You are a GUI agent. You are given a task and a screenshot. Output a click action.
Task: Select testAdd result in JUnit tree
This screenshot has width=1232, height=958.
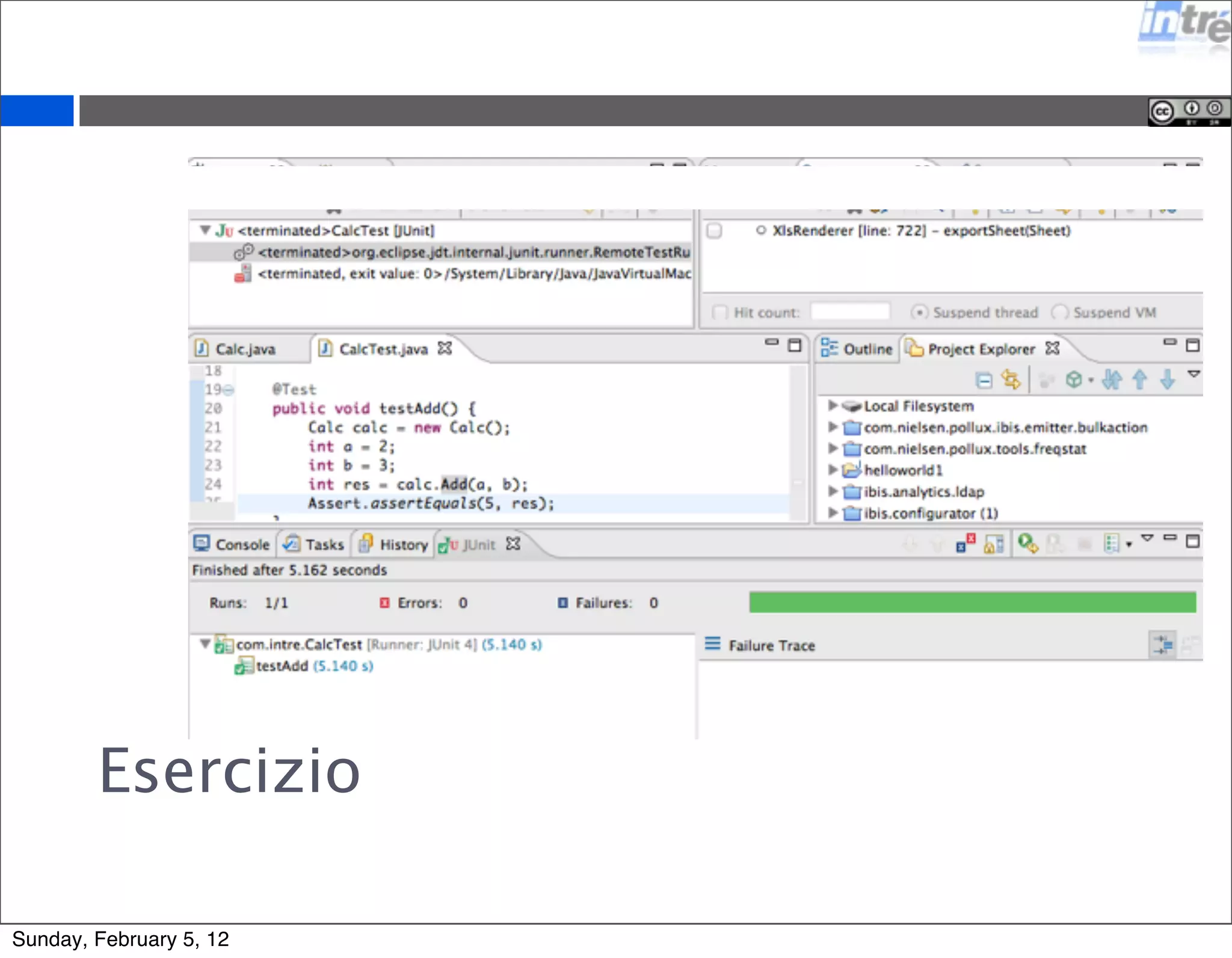point(304,666)
